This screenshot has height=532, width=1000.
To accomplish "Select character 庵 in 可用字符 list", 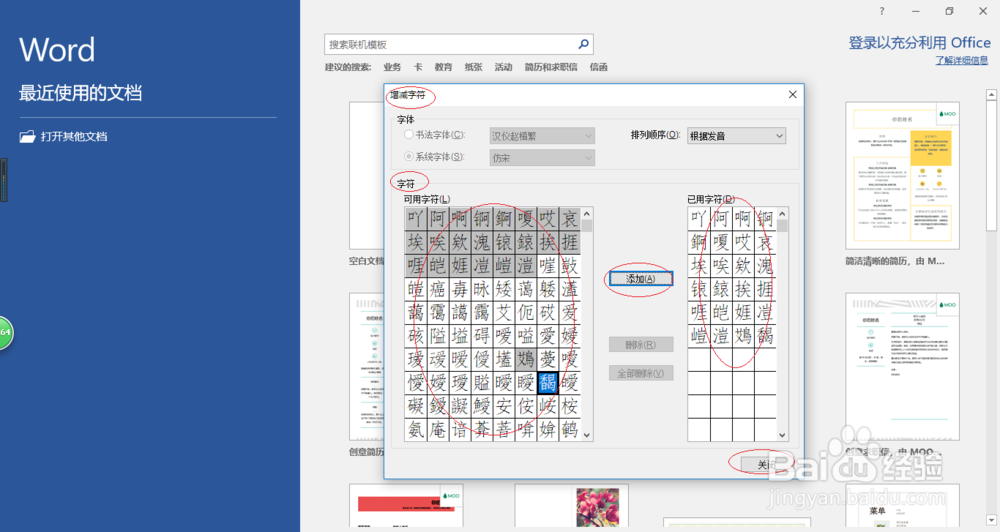I will tap(438, 429).
